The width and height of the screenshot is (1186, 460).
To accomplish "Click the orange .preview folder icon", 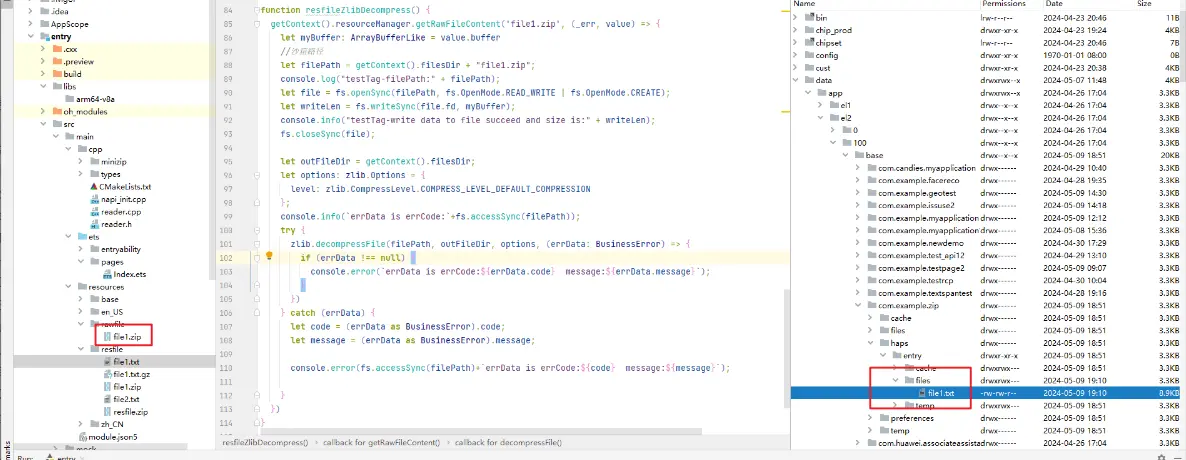I will tap(57, 62).
